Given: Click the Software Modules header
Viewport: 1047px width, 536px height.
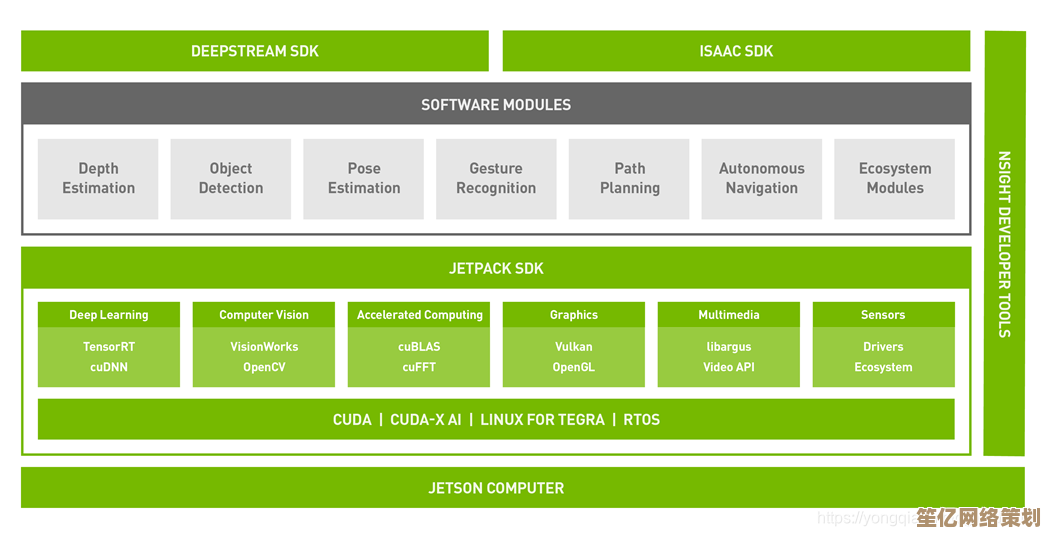Looking at the screenshot, I should 496,104.
